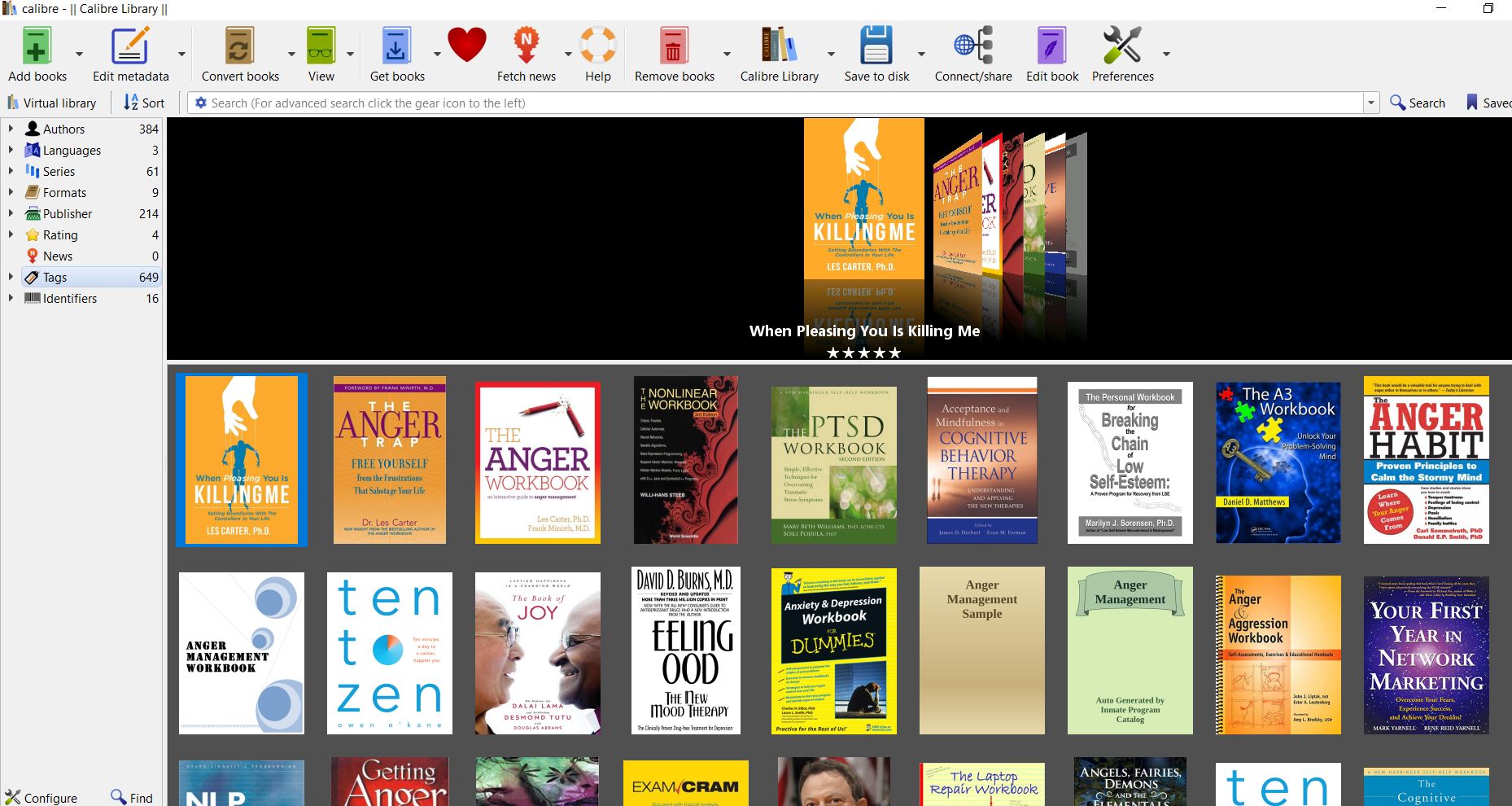Click the advanced search gear icon

(201, 103)
